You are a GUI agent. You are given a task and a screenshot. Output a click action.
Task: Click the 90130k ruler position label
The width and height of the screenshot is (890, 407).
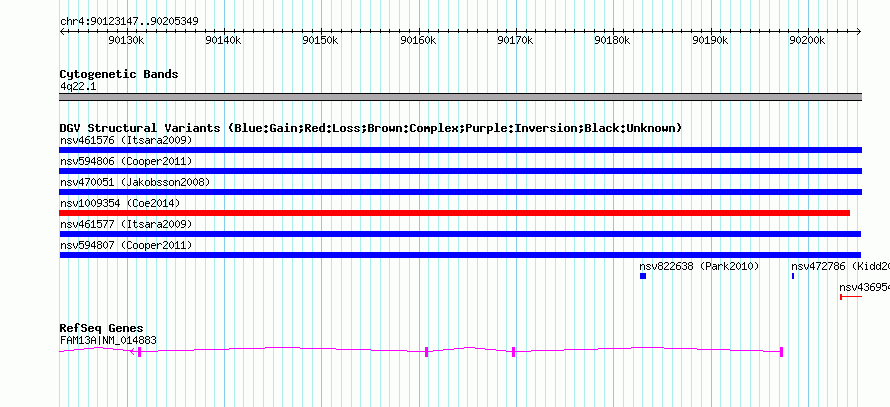tap(127, 40)
